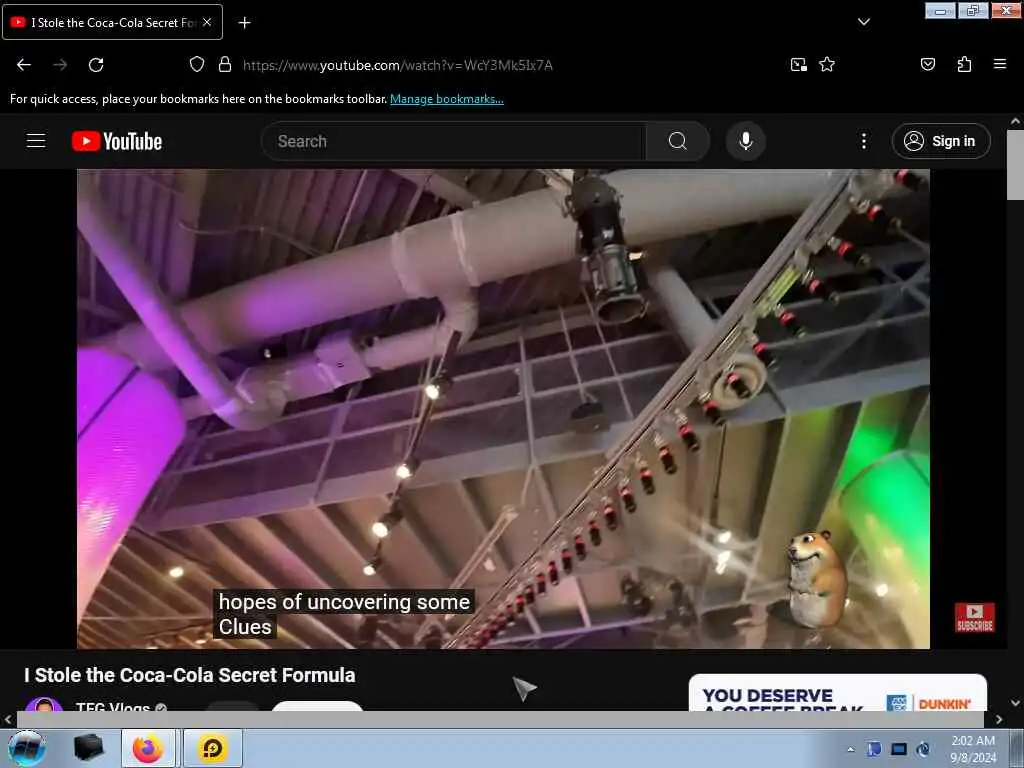
Task: Open the Dunkin ad banner
Action: (x=838, y=693)
